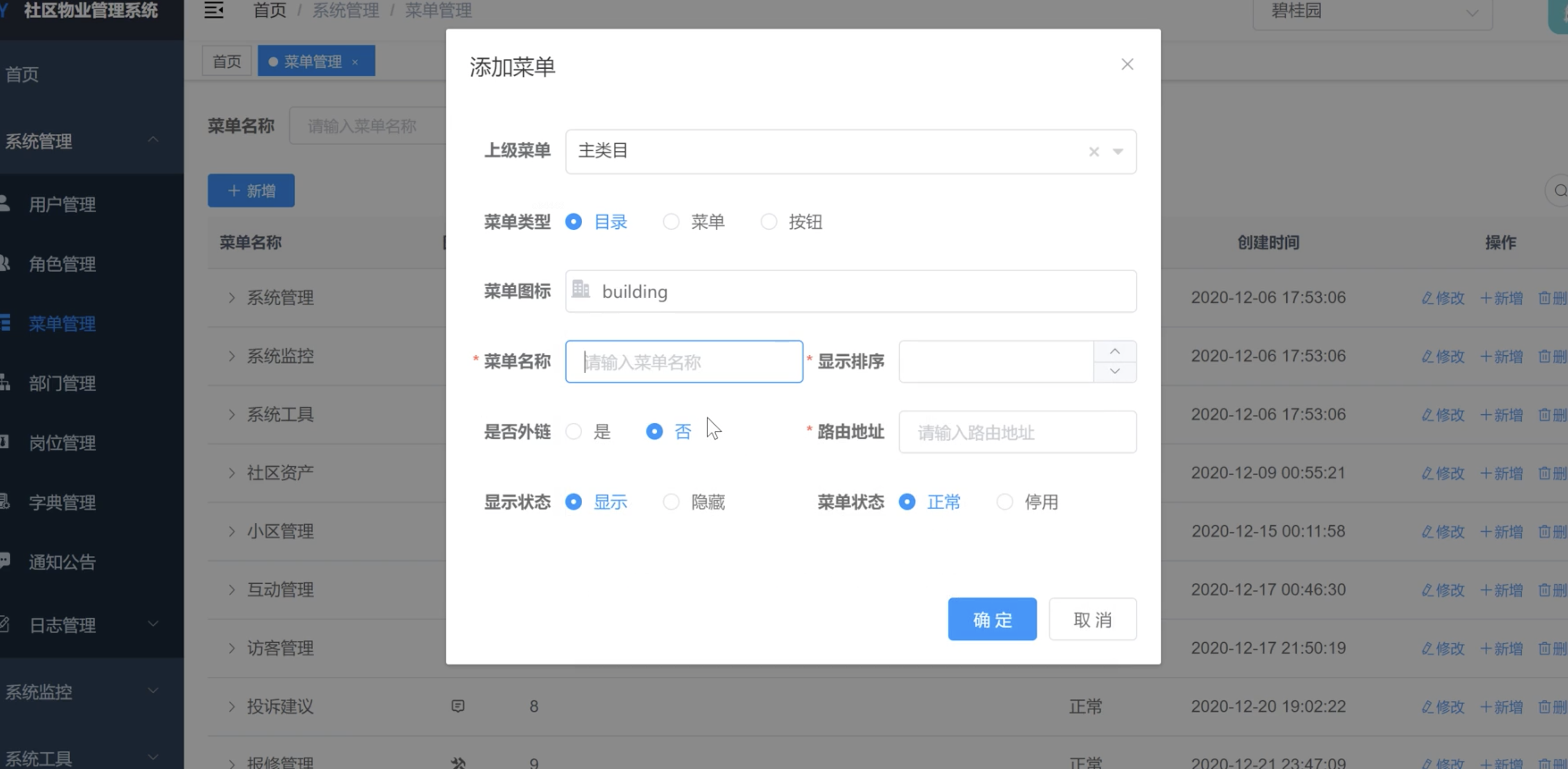Click 修改 in the 系统管理 row
The width and height of the screenshot is (1568, 769).
1443,298
